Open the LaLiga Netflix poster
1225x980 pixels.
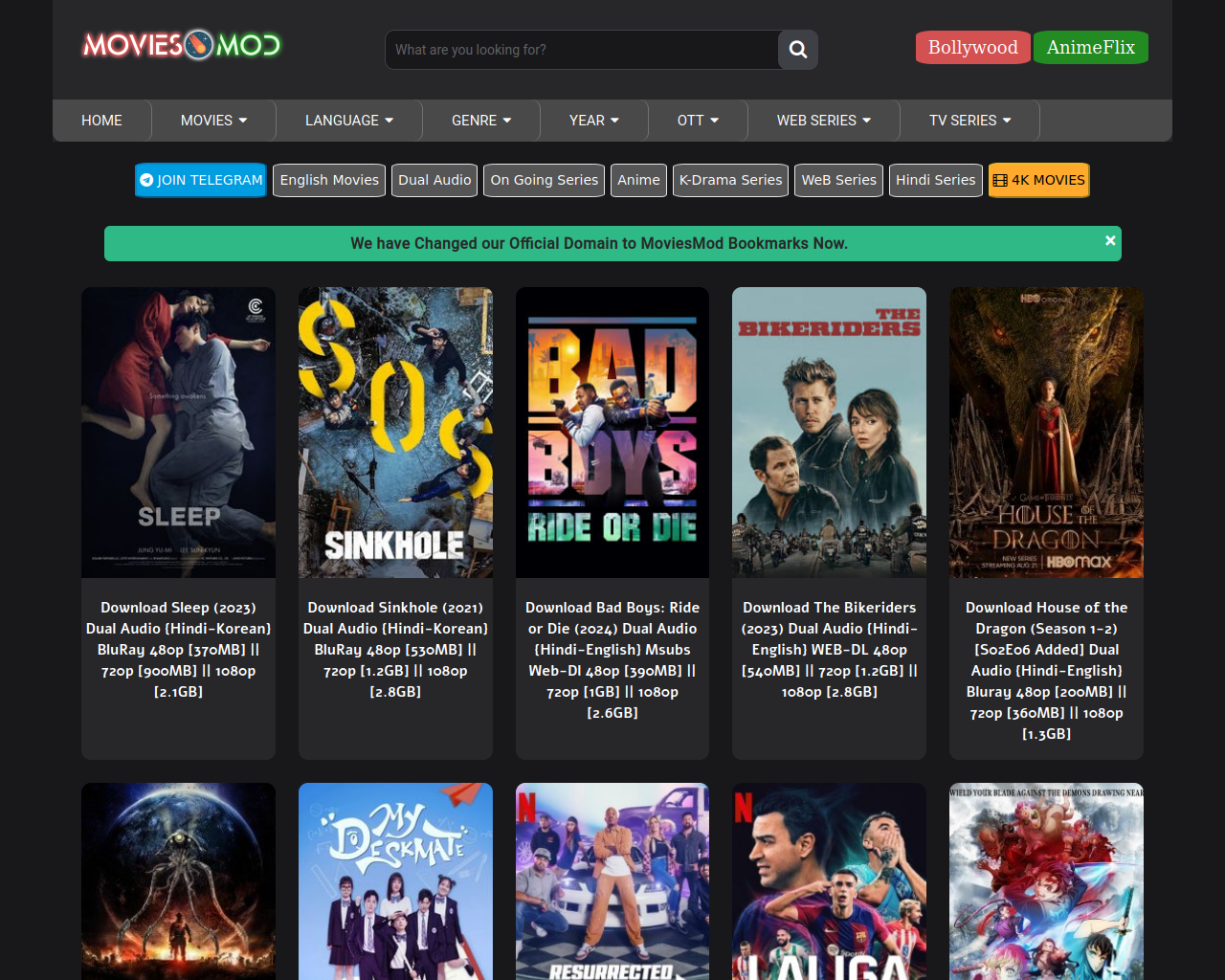pos(829,881)
